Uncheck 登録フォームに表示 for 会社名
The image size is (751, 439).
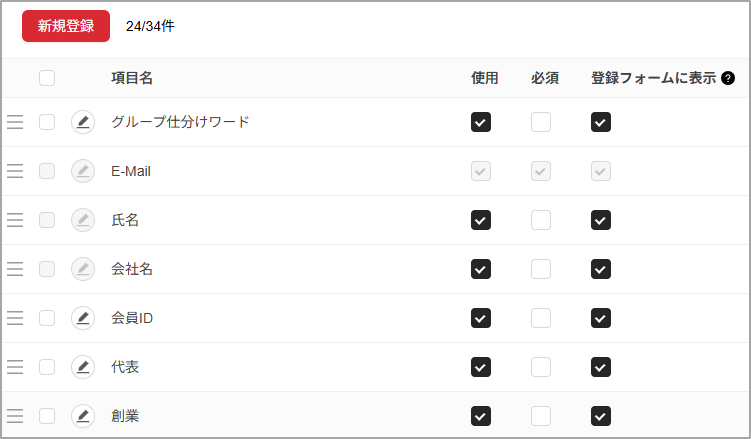click(x=601, y=269)
